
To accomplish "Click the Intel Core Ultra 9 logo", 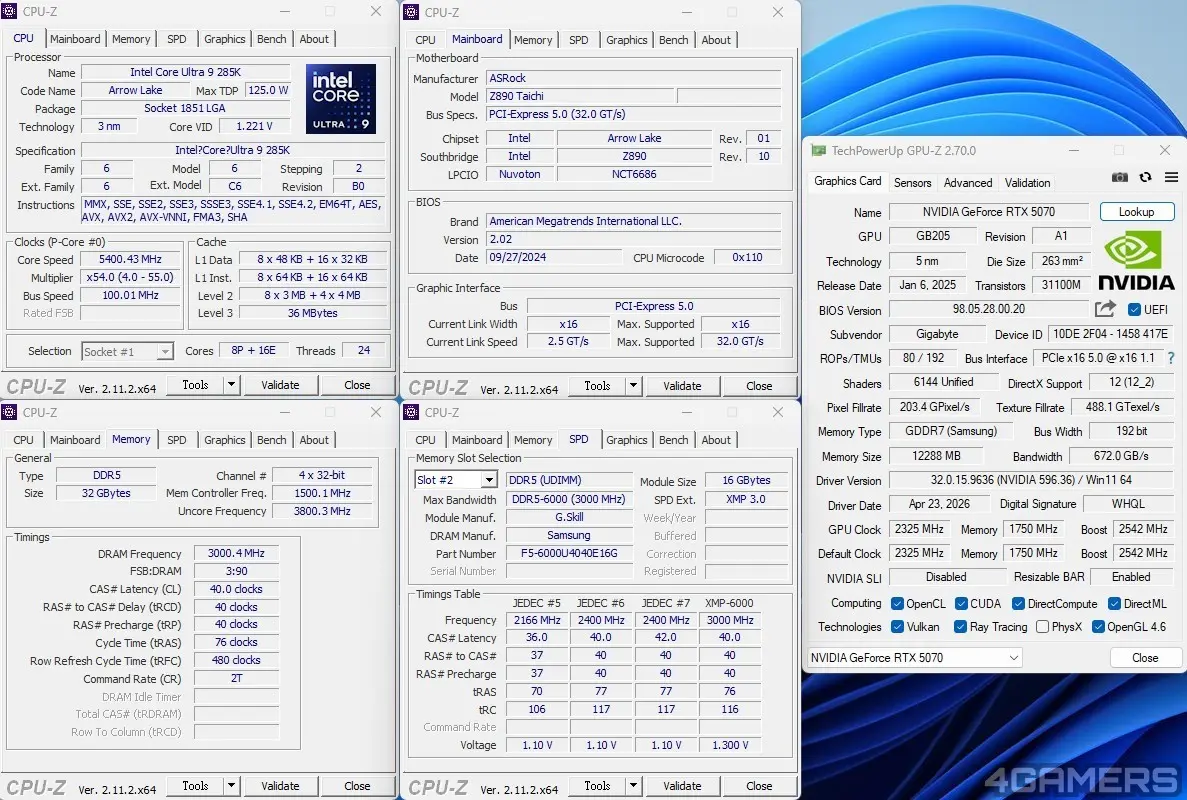I will pyautogui.click(x=341, y=99).
